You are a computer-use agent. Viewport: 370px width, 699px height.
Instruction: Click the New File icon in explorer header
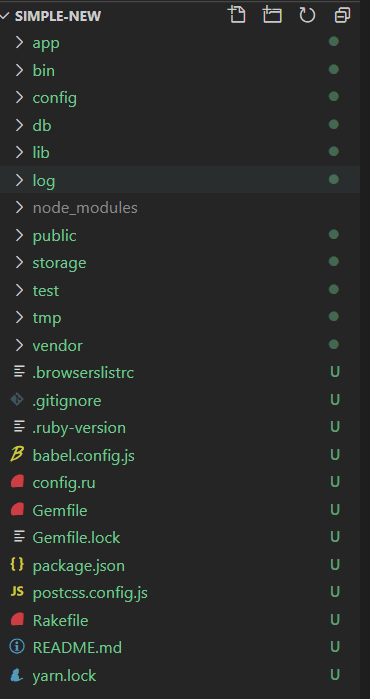[237, 15]
